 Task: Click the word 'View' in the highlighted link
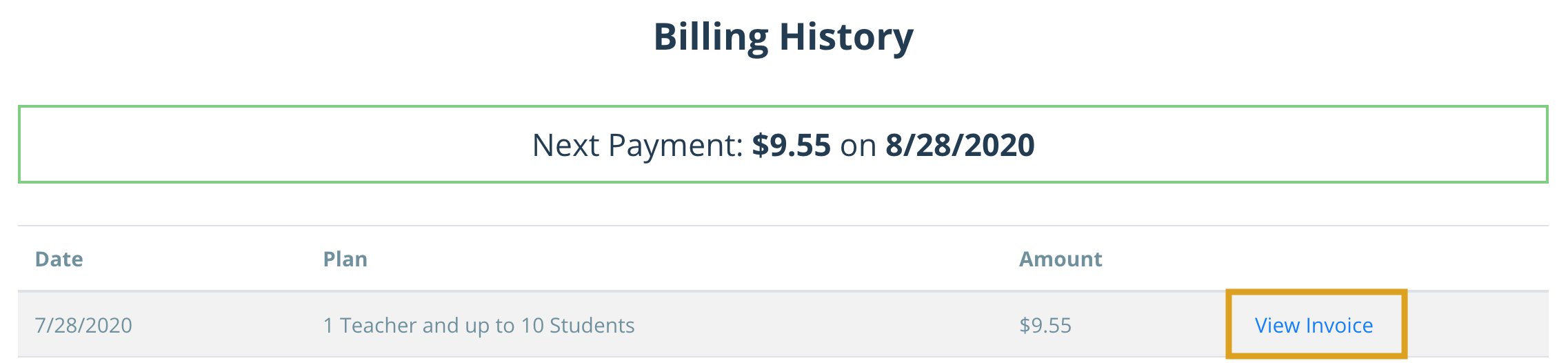[1277, 325]
